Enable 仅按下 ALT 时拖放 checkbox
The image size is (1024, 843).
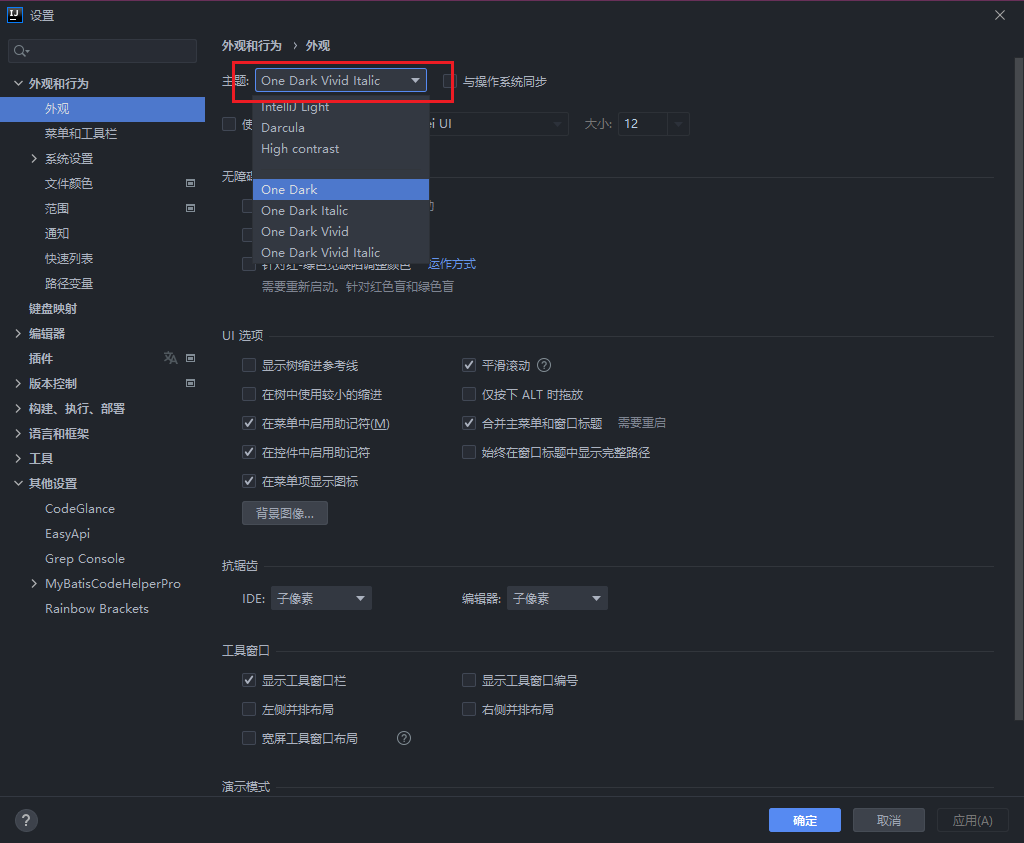pos(469,394)
